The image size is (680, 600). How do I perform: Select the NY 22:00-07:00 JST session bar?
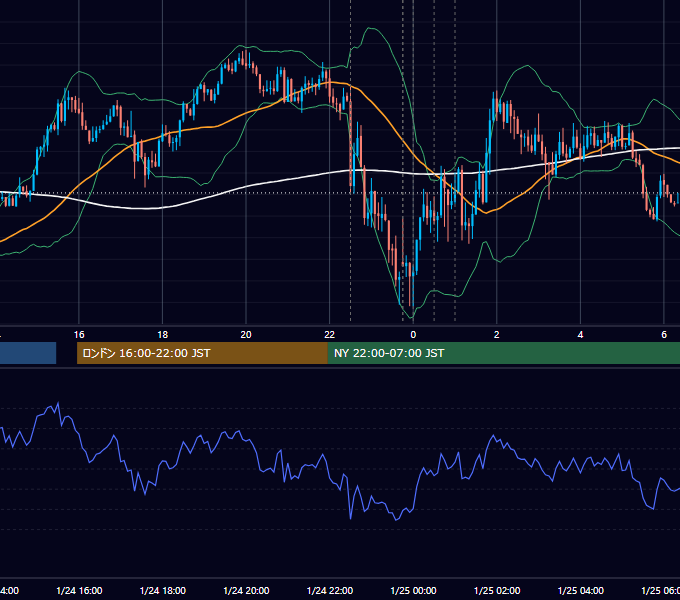tap(503, 353)
